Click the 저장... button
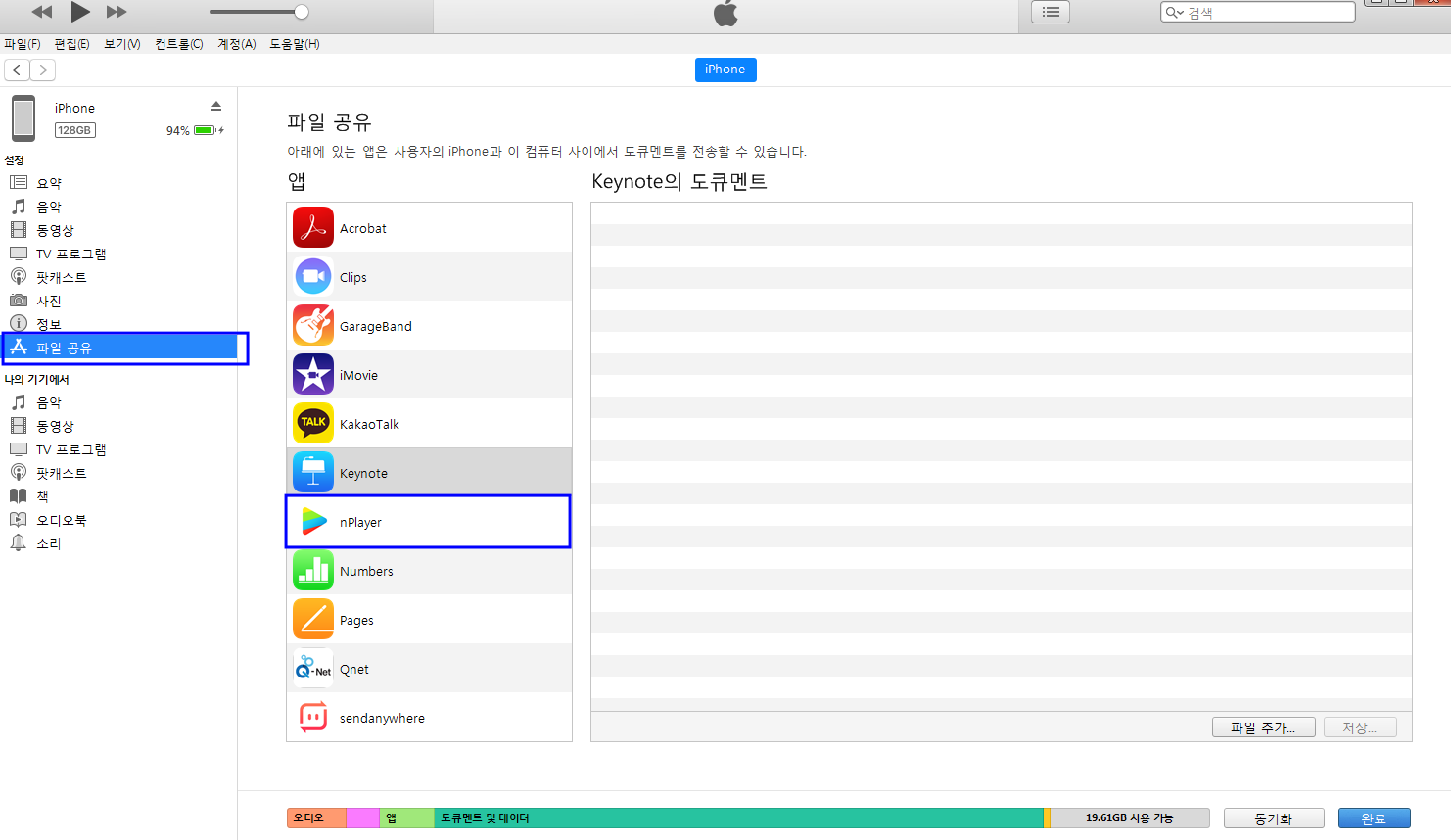Screen dimensions: 1451x840 click(x=1360, y=727)
